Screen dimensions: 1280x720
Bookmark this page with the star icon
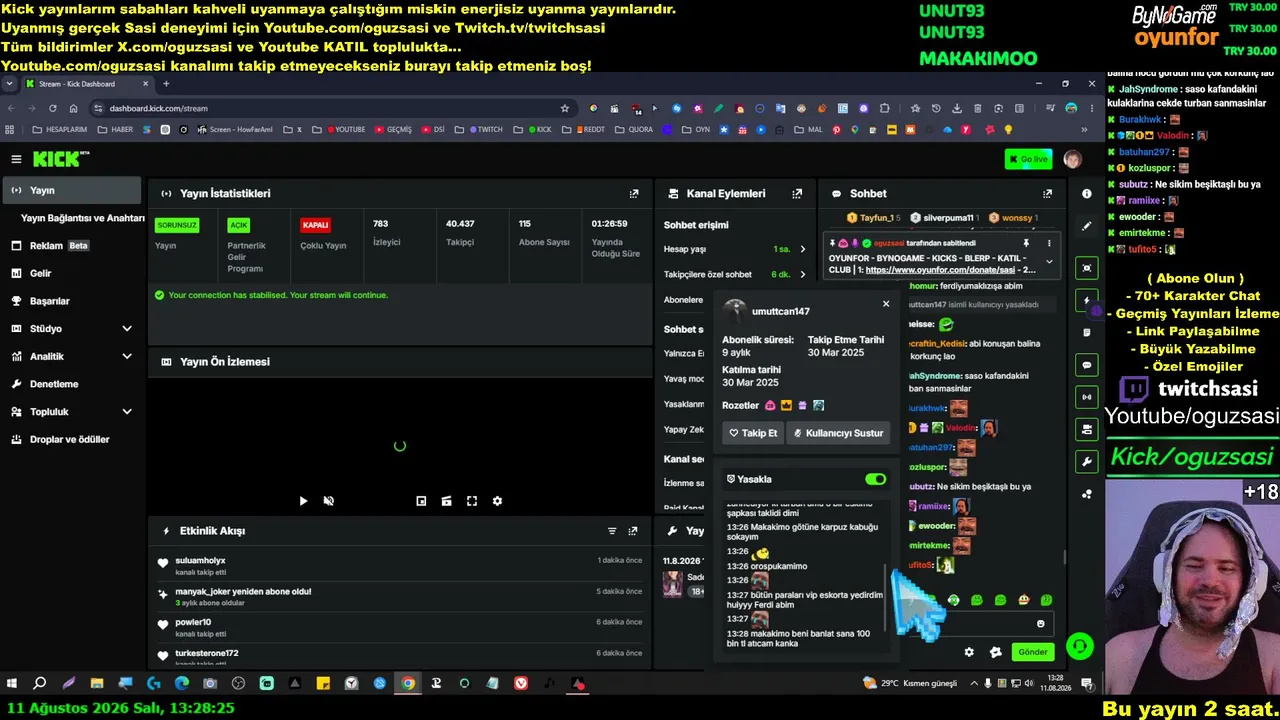[565, 108]
